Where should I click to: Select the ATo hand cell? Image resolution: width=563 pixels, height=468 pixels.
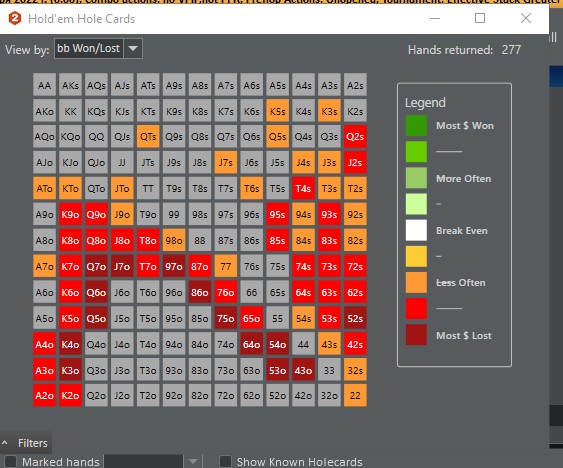45,188
